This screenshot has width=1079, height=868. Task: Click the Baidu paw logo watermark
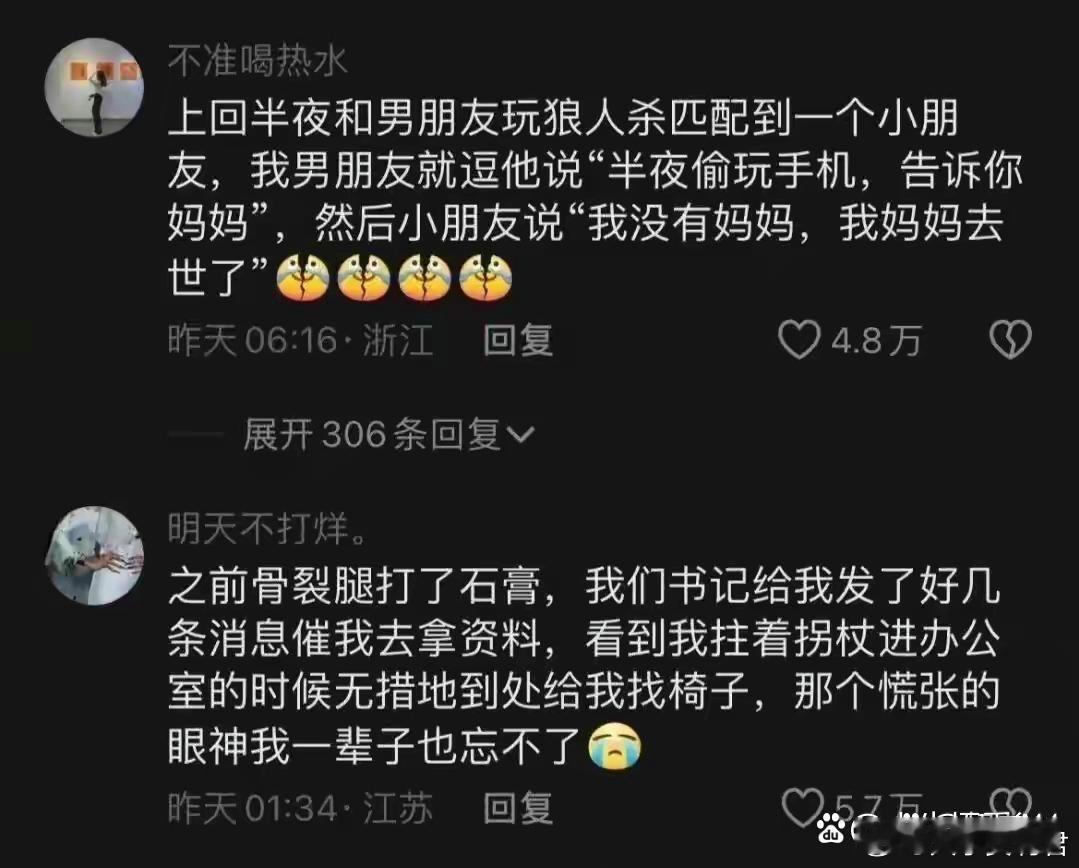pyautogui.click(x=831, y=828)
